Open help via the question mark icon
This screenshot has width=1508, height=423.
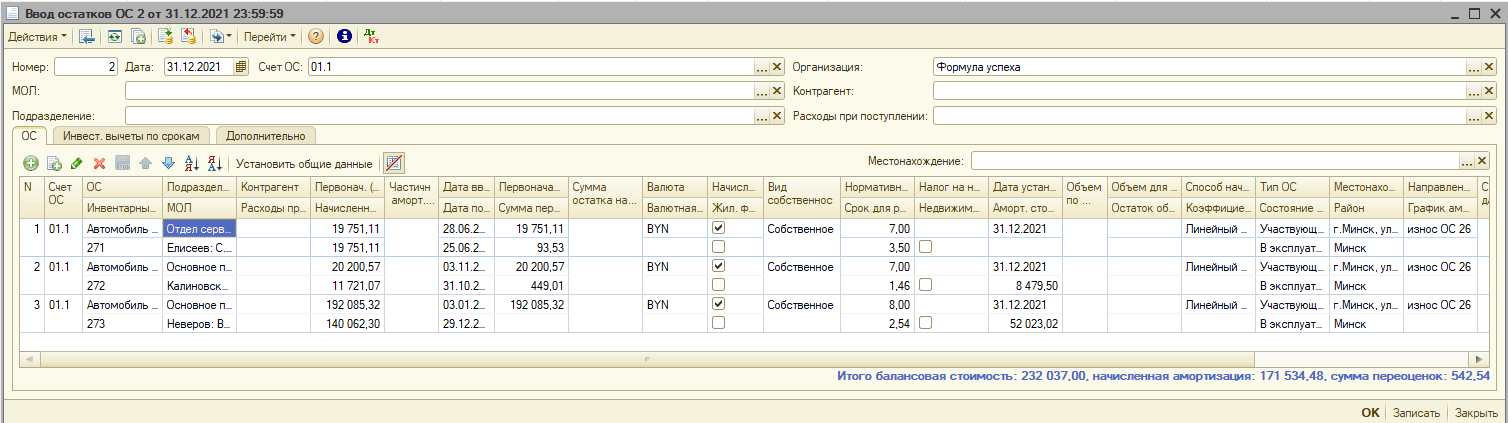[x=316, y=37]
